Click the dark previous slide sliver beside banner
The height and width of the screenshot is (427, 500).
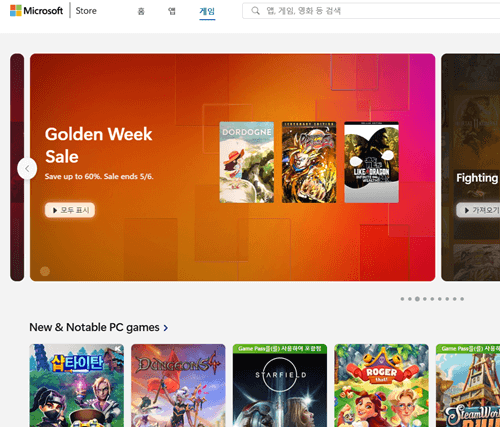tap(17, 167)
